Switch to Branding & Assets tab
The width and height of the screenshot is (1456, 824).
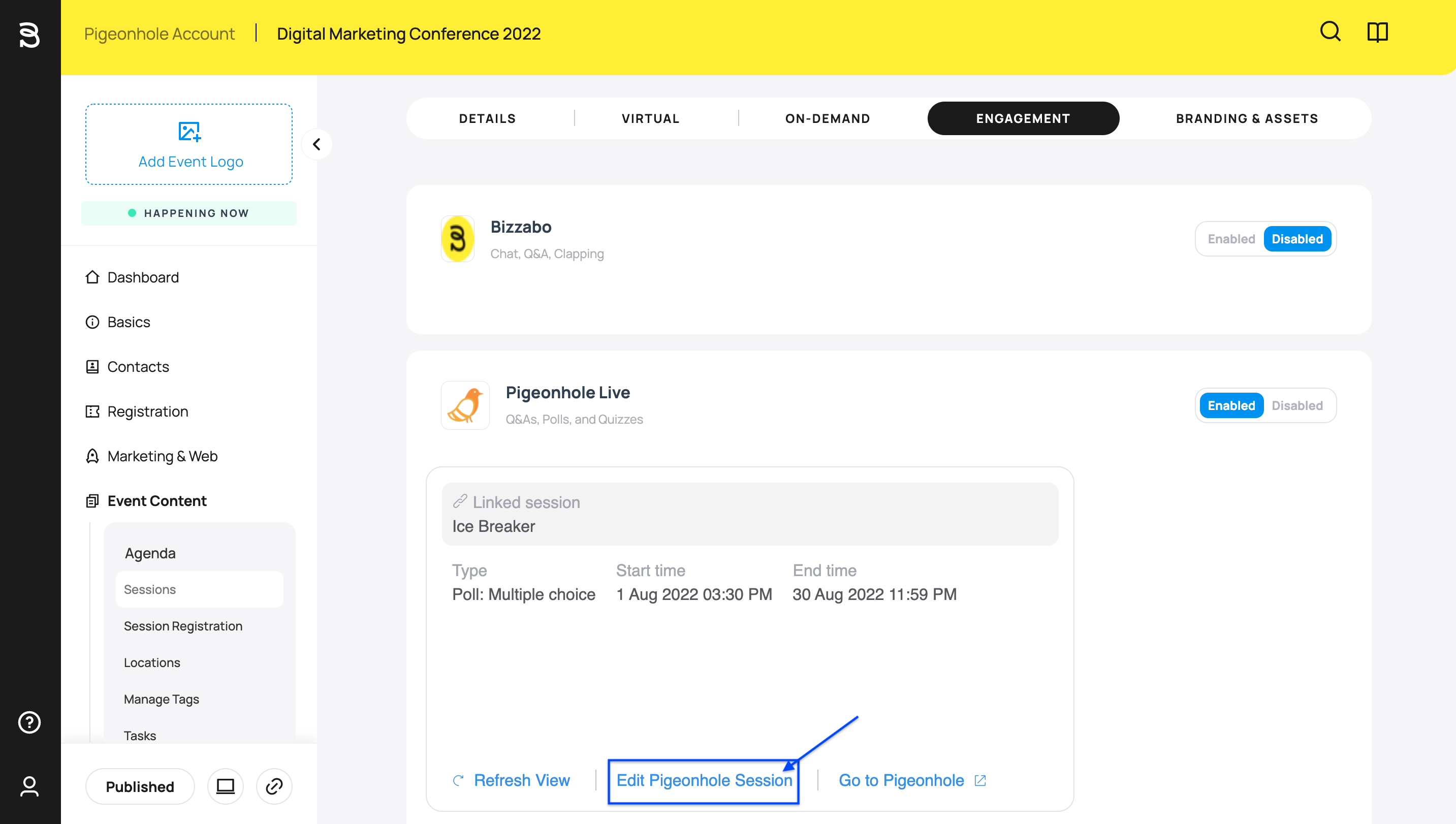coord(1247,118)
